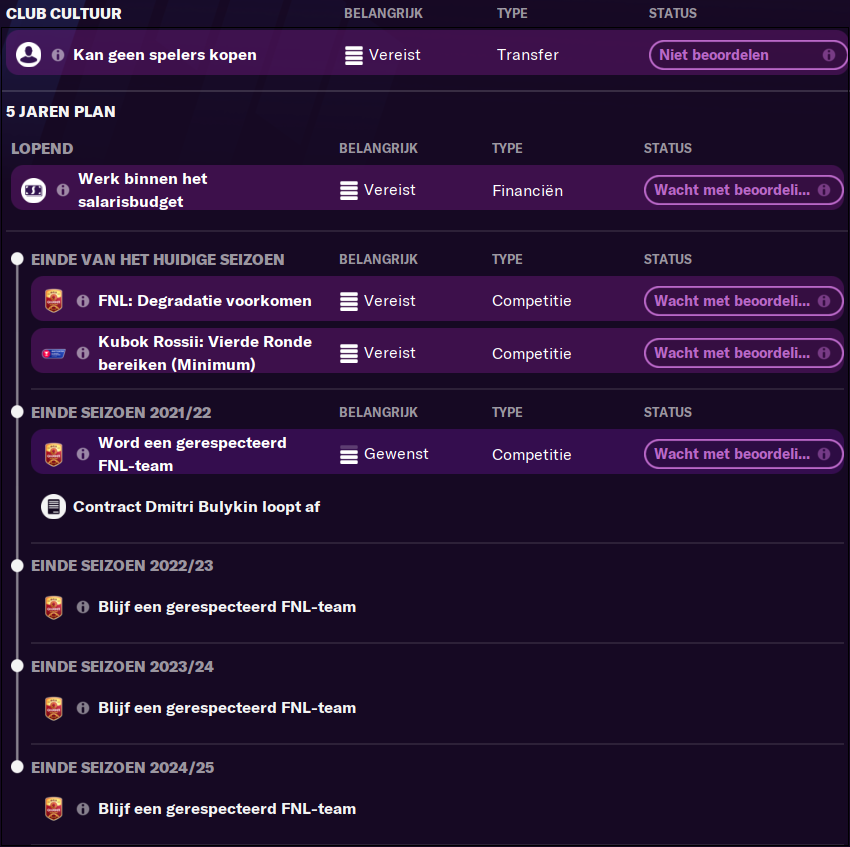850x847 pixels.
Task: Open Contract Dmitri Bulykin loopt af entry
Action: 196,507
